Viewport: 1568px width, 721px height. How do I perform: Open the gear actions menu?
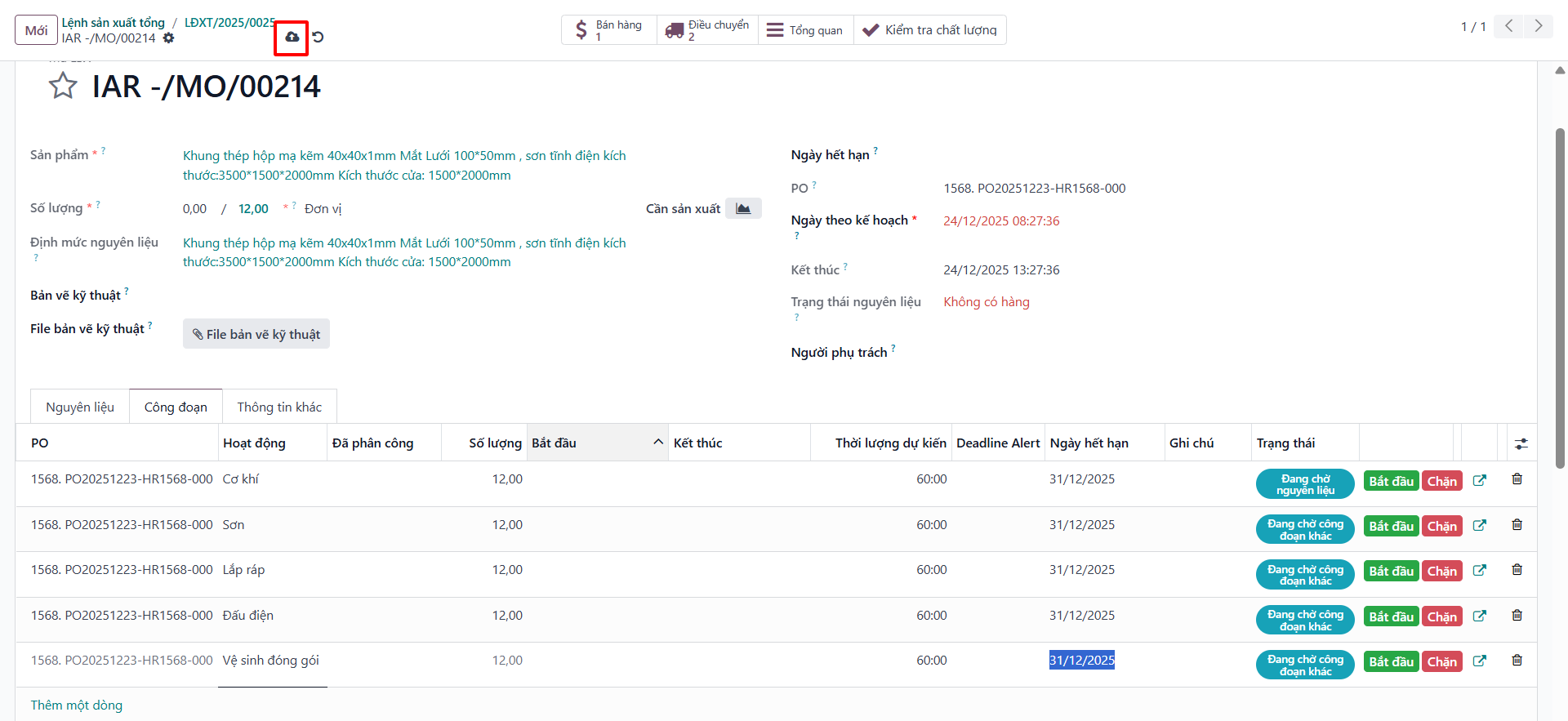tap(168, 38)
